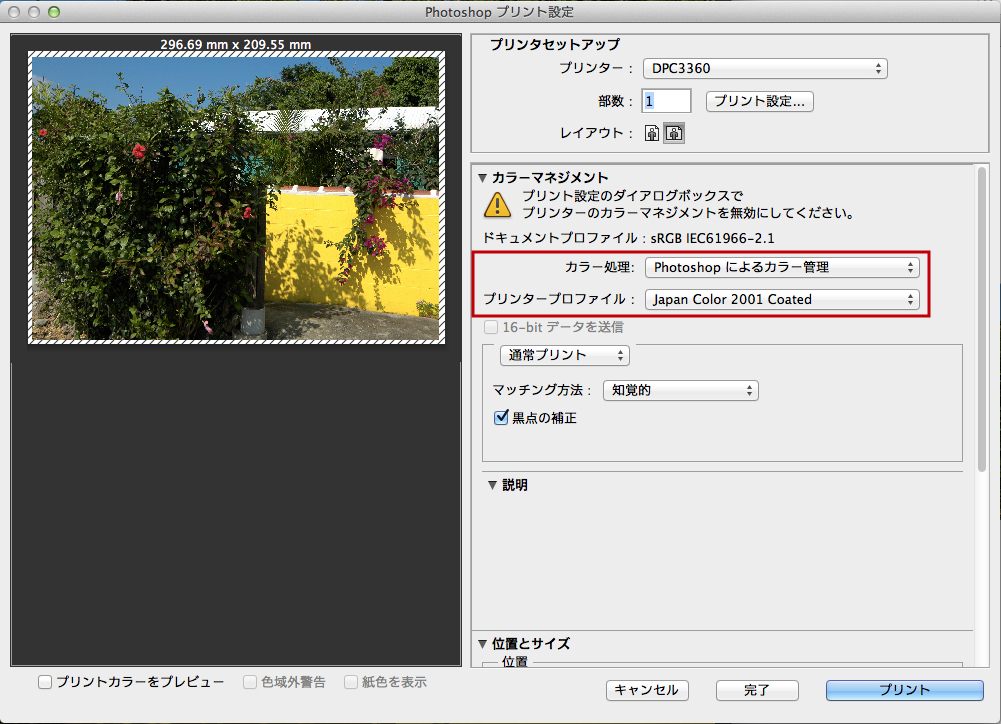The image size is (1001, 724).
Task: Collapse the カラーマネジメント section
Action: (483, 178)
